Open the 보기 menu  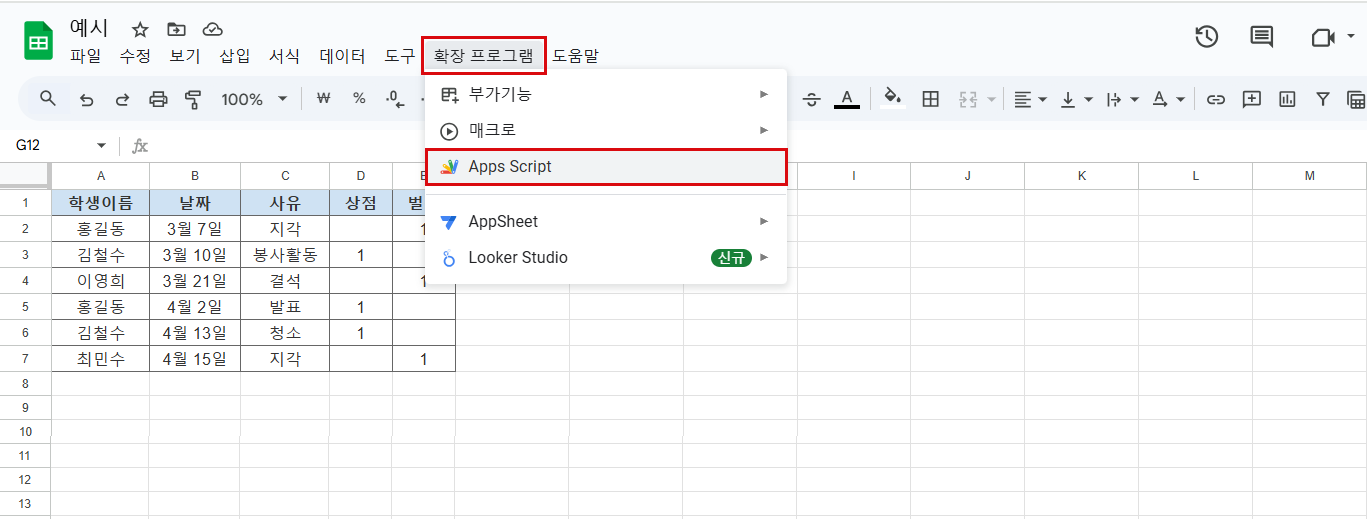pyautogui.click(x=185, y=56)
